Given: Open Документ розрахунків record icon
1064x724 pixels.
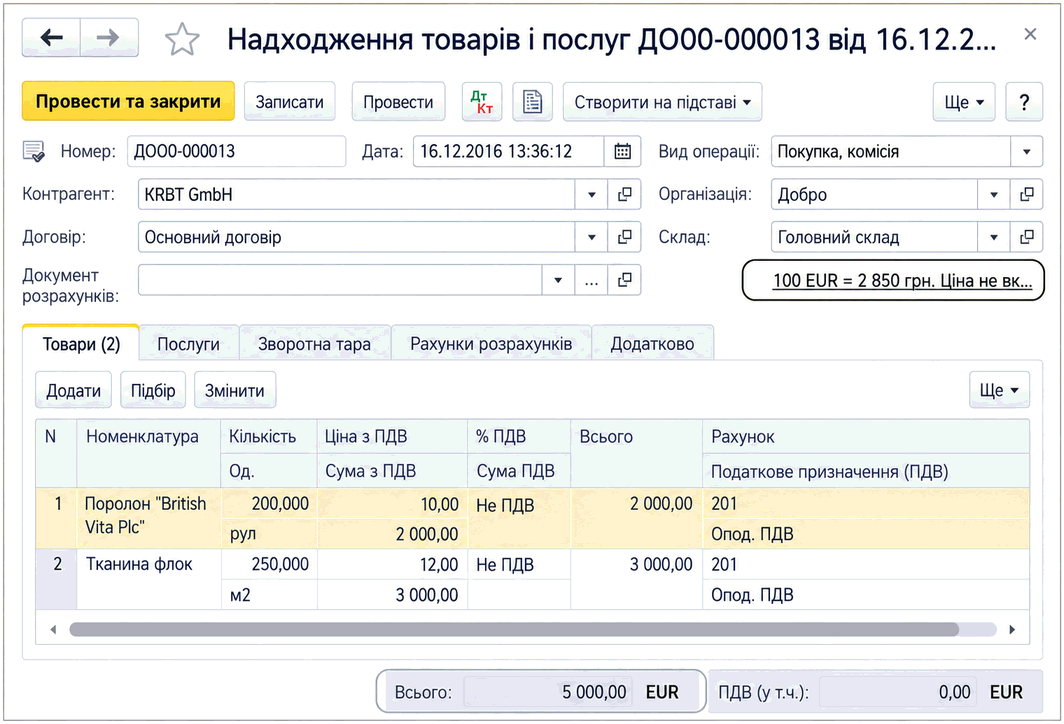Looking at the screenshot, I should (x=624, y=280).
